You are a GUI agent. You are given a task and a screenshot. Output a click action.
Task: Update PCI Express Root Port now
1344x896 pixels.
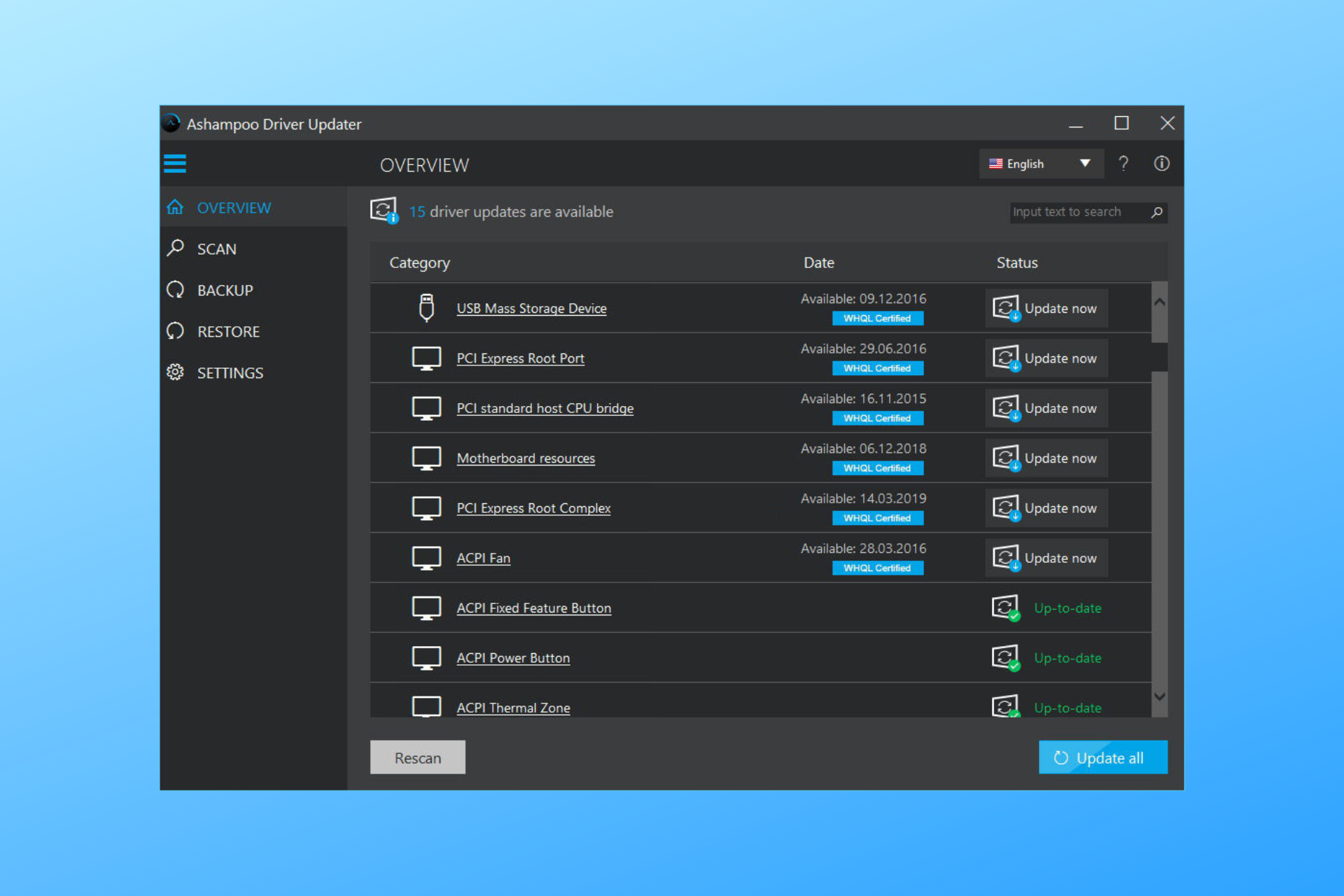tap(1046, 358)
